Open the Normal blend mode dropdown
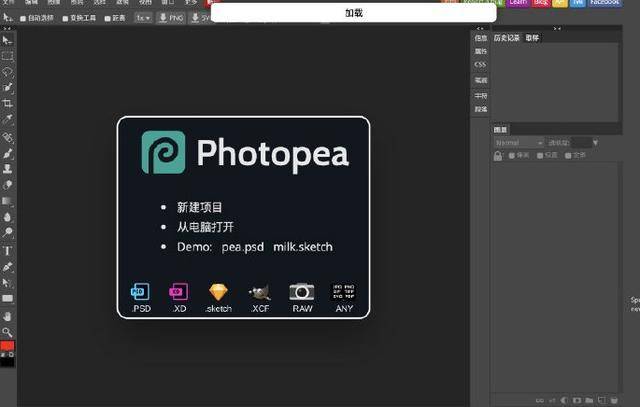This screenshot has width=640, height=407. click(x=518, y=143)
